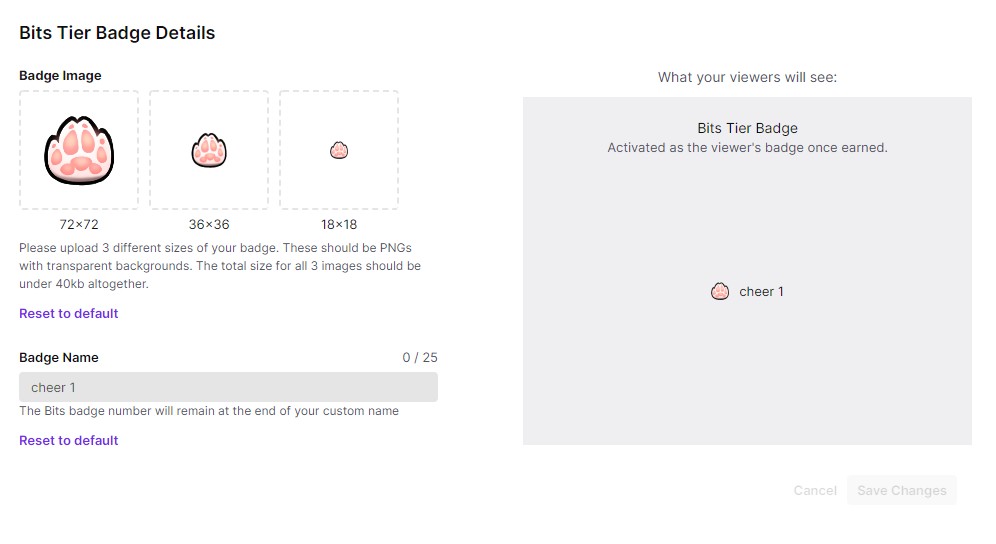Click the 72×72 size label
Image resolution: width=996 pixels, height=544 pixels.
coord(79,224)
